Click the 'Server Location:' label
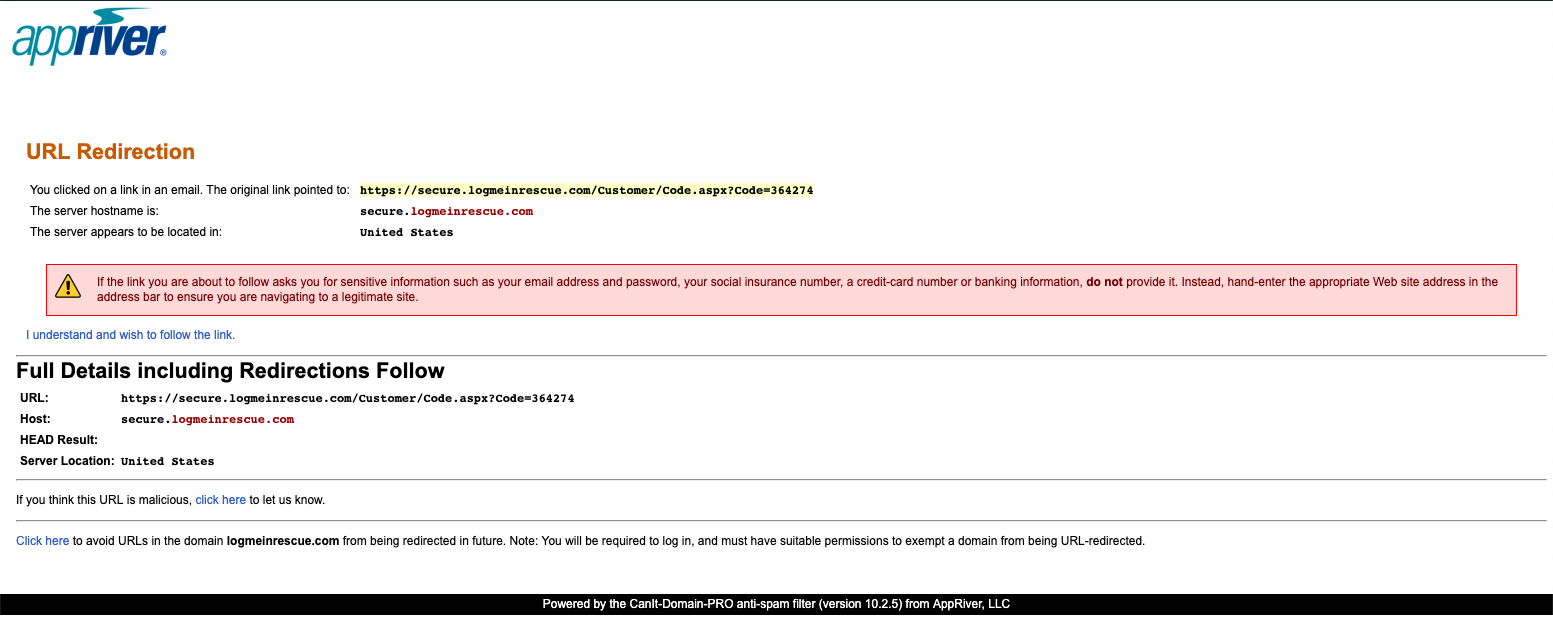This screenshot has width=1553, height=617. (x=67, y=461)
